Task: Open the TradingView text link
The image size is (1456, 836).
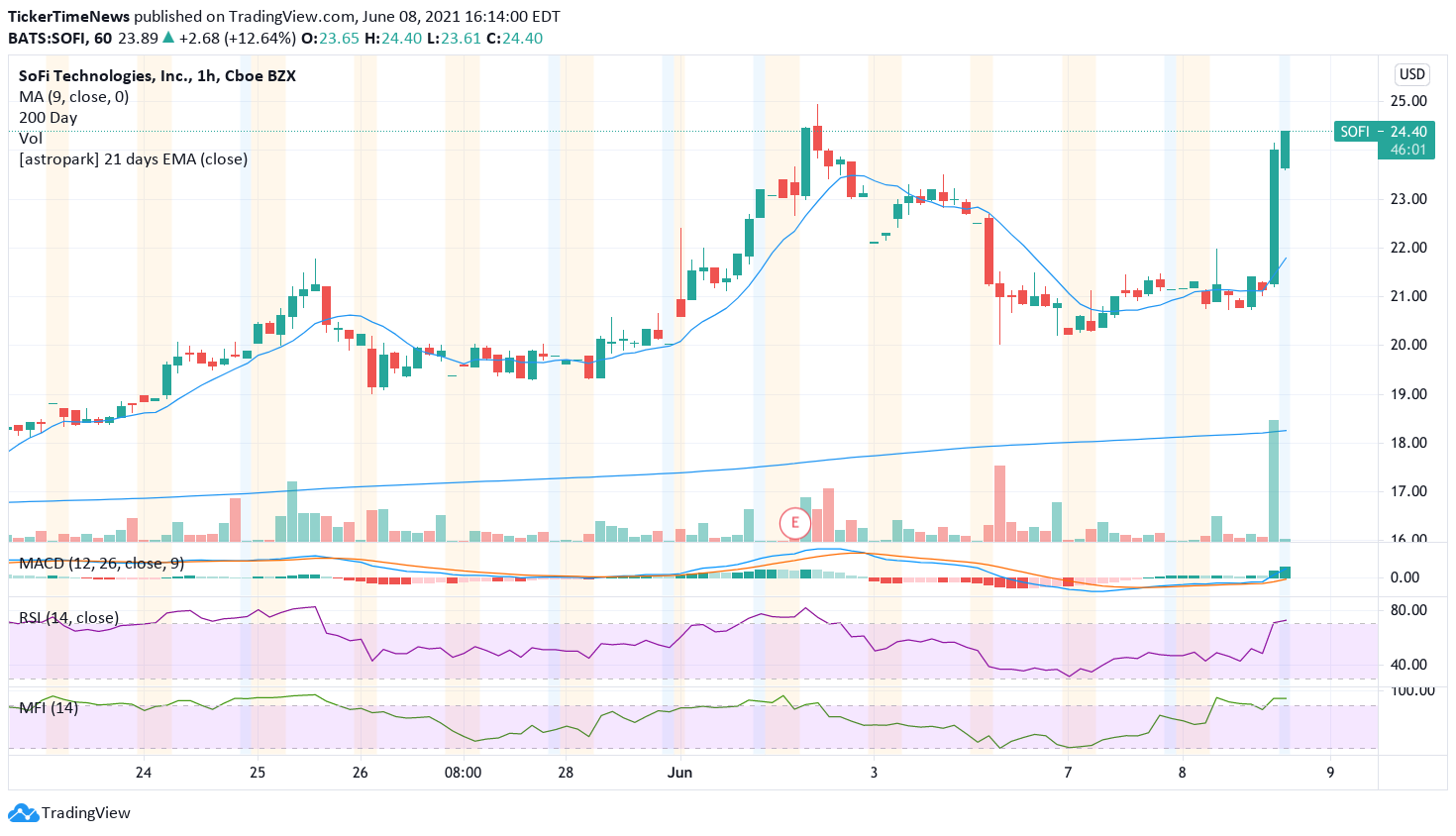Action: pyautogui.click(x=86, y=813)
